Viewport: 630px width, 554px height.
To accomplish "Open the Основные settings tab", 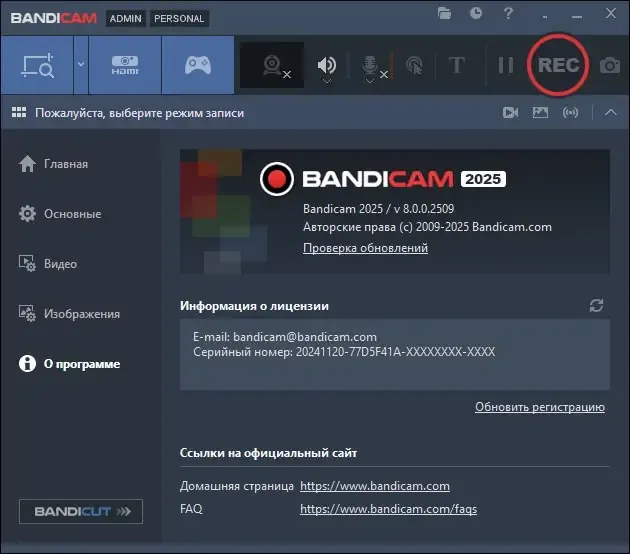I will coord(60,214).
